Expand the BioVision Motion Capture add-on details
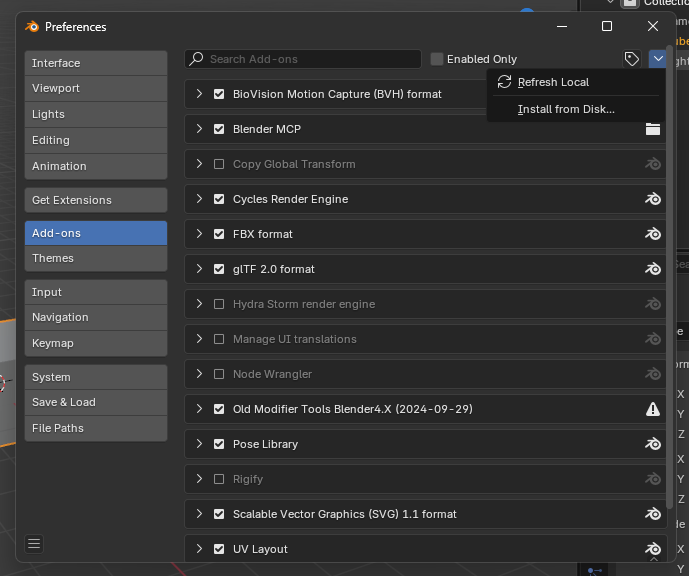Screen dimensions: 689x576 tap(199, 94)
